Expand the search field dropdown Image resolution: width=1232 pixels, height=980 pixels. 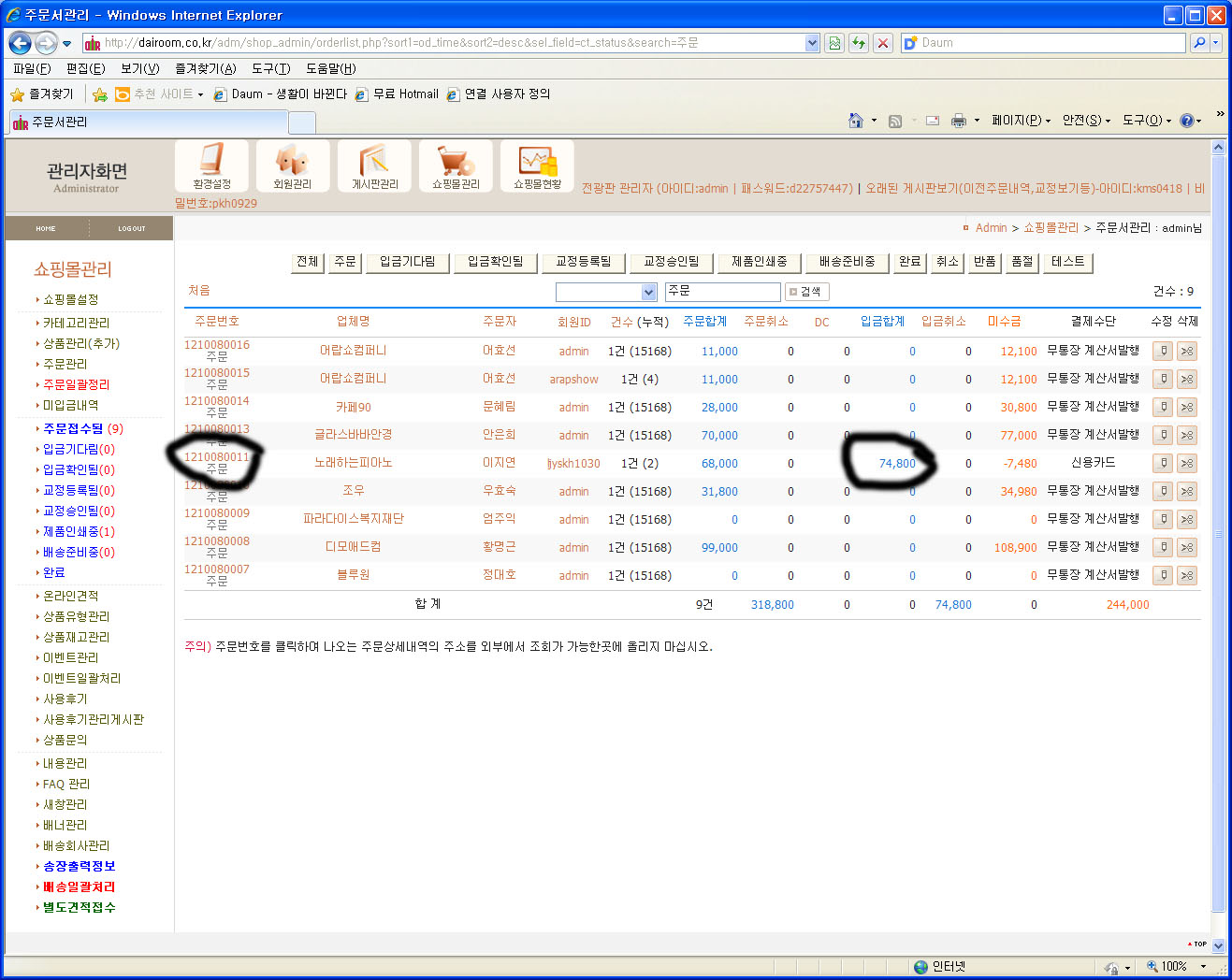(649, 293)
